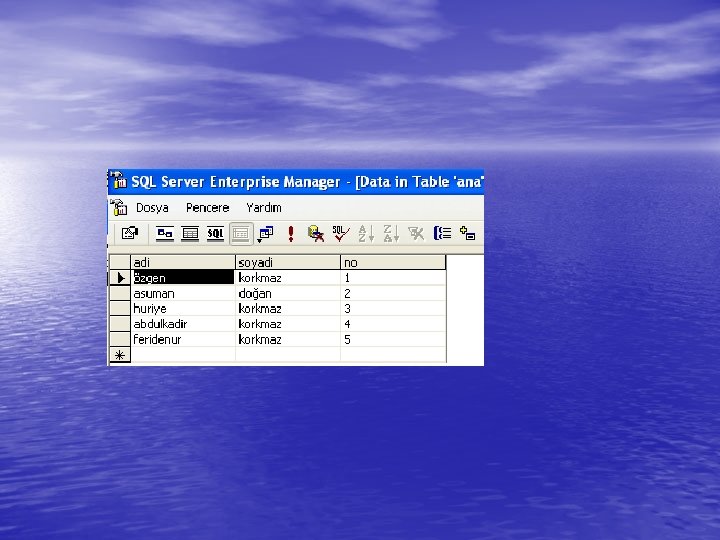Click the menu bar application icon
The height and width of the screenshot is (540, 720).
(118, 208)
